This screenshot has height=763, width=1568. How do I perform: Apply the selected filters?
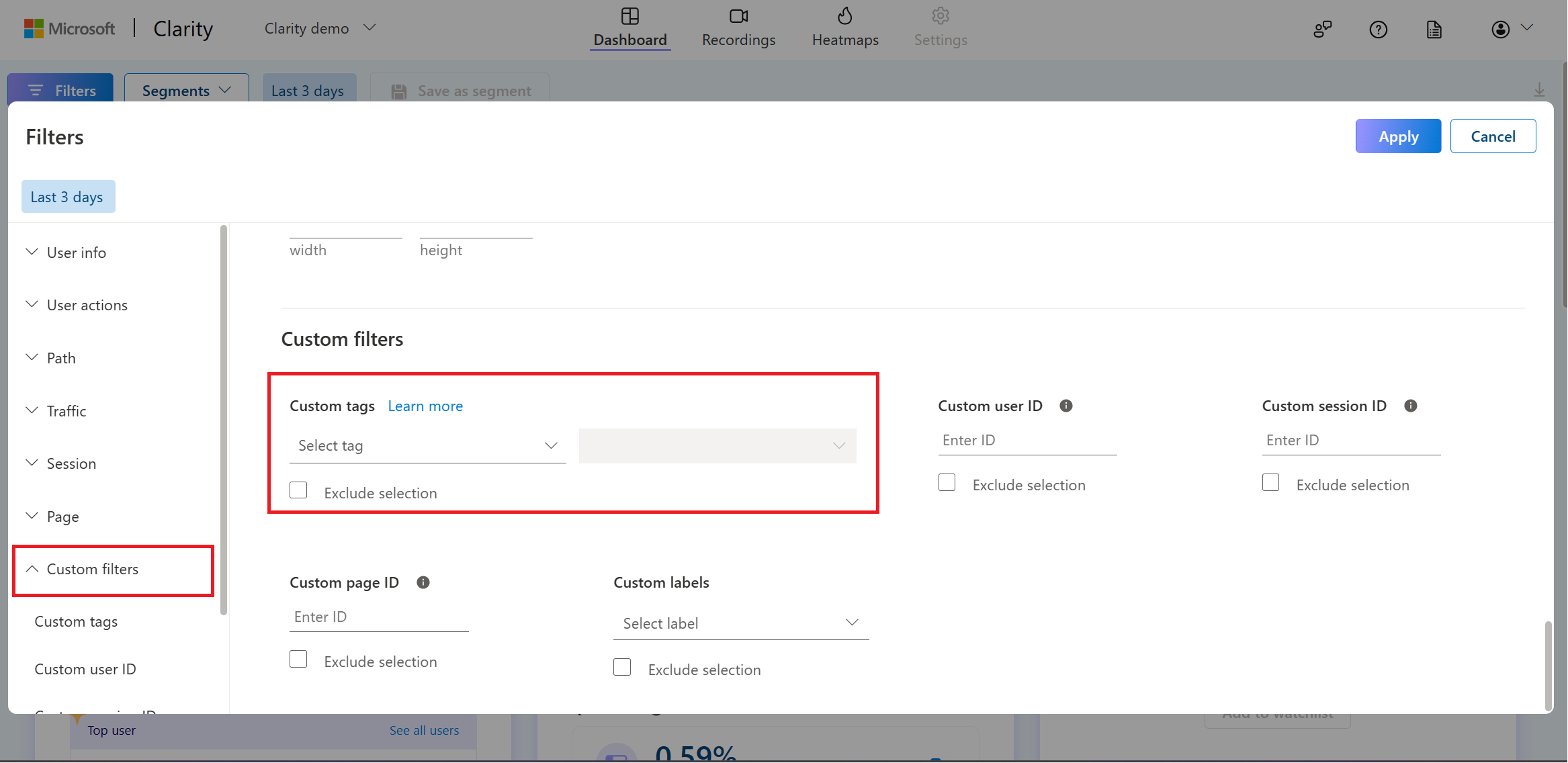pos(1398,136)
